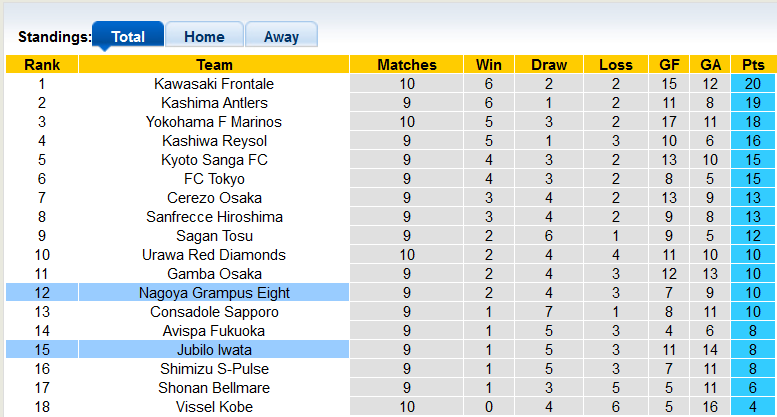The height and width of the screenshot is (417, 777).
Task: Click on Sagan Tosu
Action: click(x=214, y=236)
